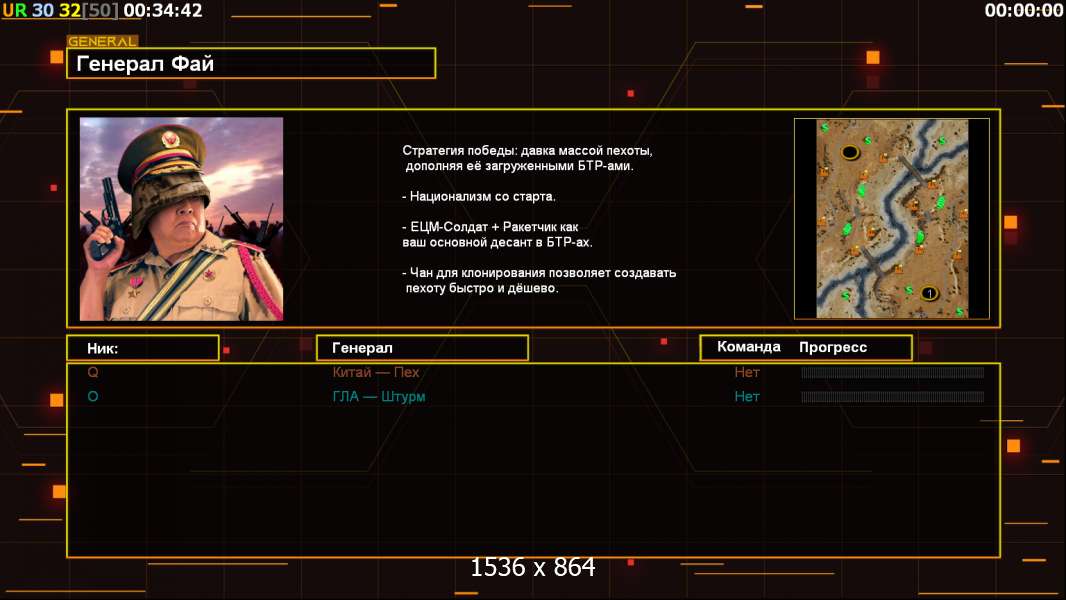Click loading progress bar of player Q
The width and height of the screenshot is (1066, 600).
(893, 372)
